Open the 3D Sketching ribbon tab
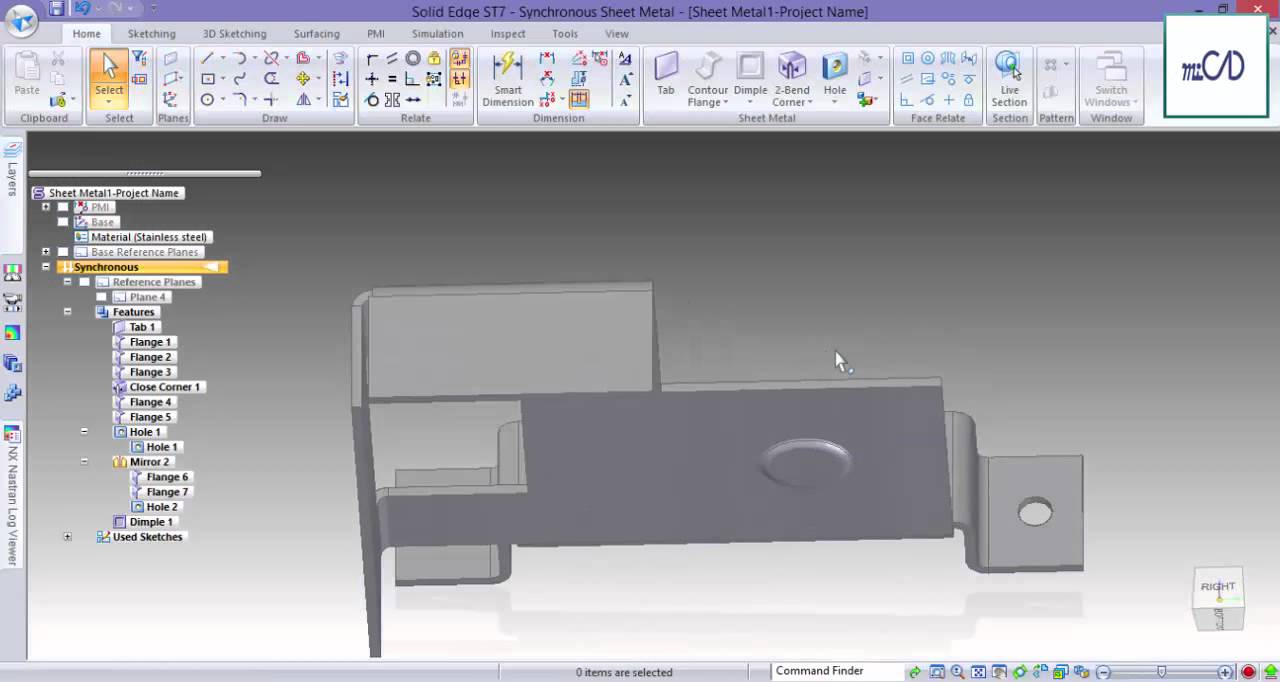Screen dimensions: 1280x682 pyautogui.click(x=234, y=34)
